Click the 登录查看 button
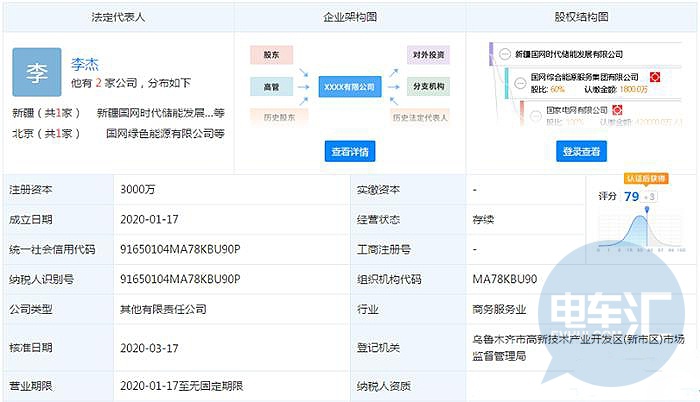Viewport: 700px width, 402px height. click(x=581, y=151)
